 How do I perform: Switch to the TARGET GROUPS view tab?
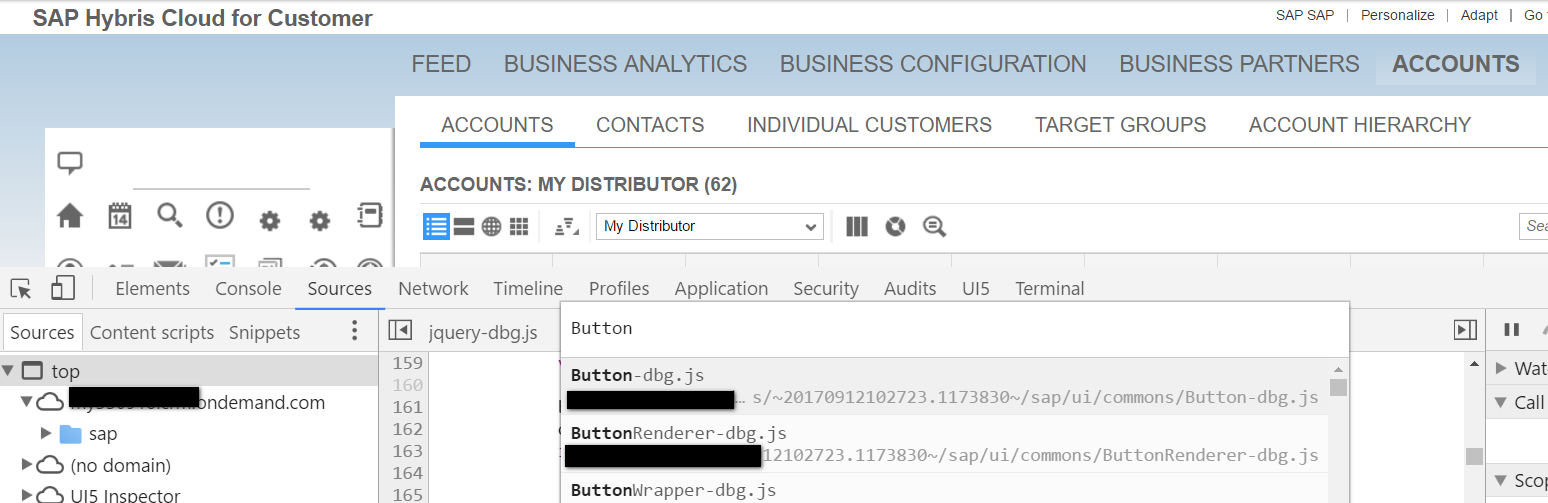point(1120,125)
